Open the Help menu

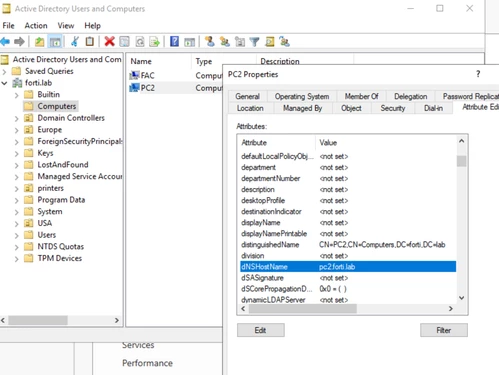[x=92, y=26]
